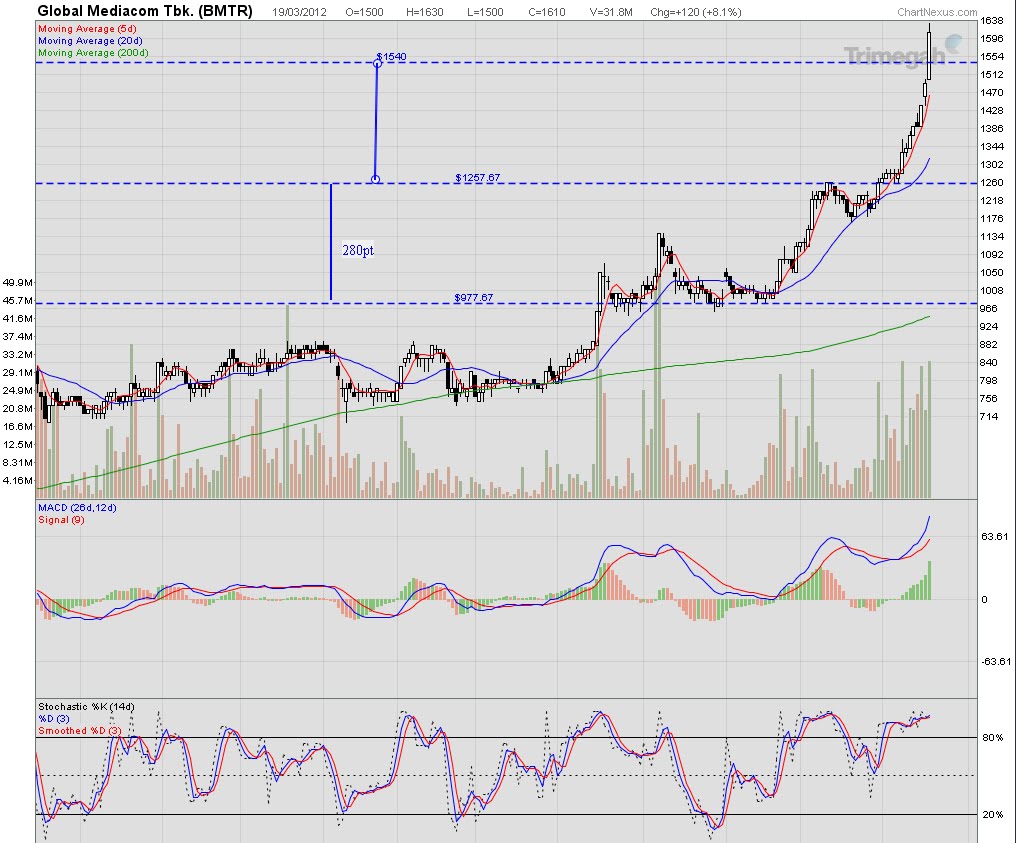Click the -63.61 MACD axis label
This screenshot has width=1016, height=843.
(x=996, y=662)
